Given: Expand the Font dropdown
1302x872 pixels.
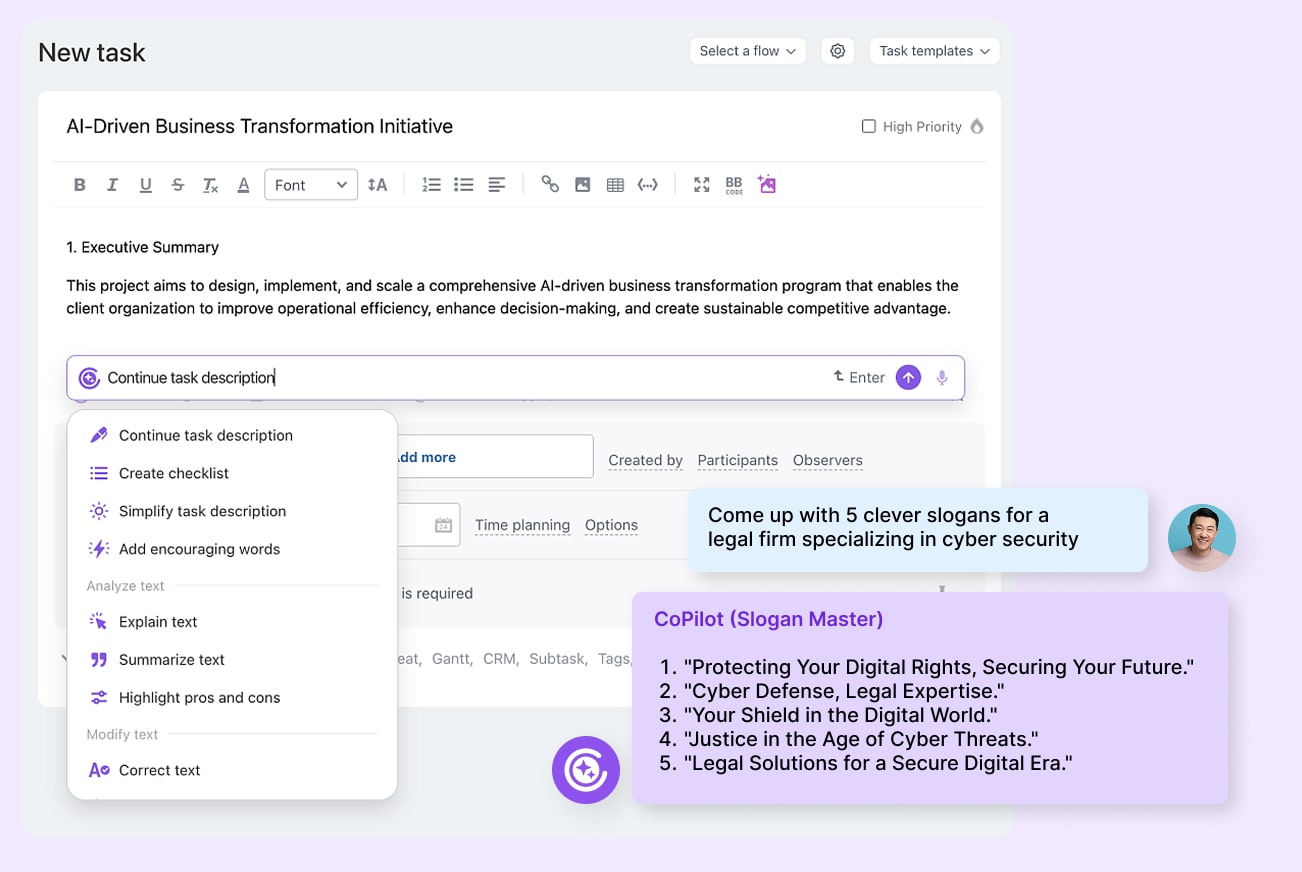Looking at the screenshot, I should click(x=310, y=185).
